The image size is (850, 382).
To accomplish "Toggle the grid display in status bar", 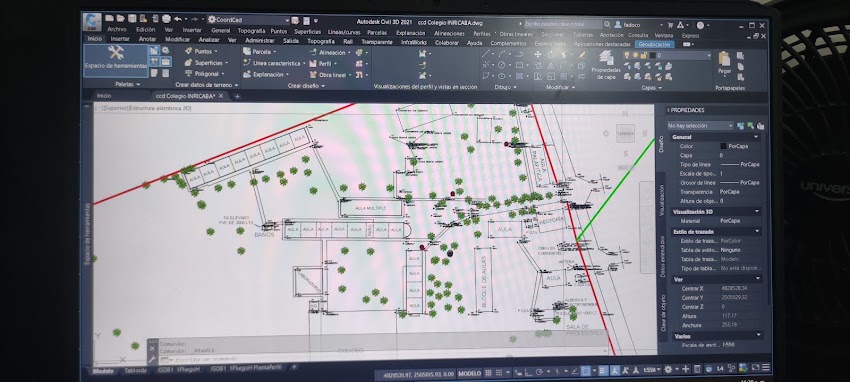I will [x=488, y=373].
